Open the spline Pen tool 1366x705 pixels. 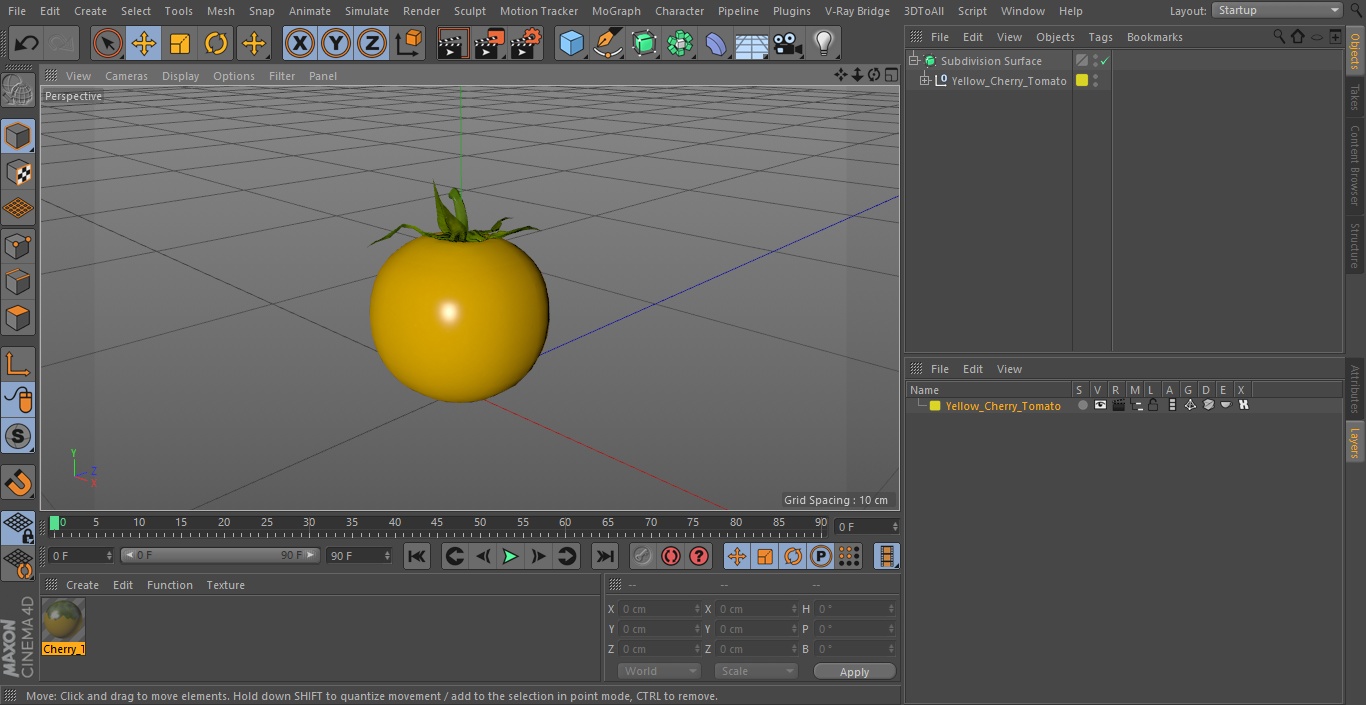tap(607, 44)
